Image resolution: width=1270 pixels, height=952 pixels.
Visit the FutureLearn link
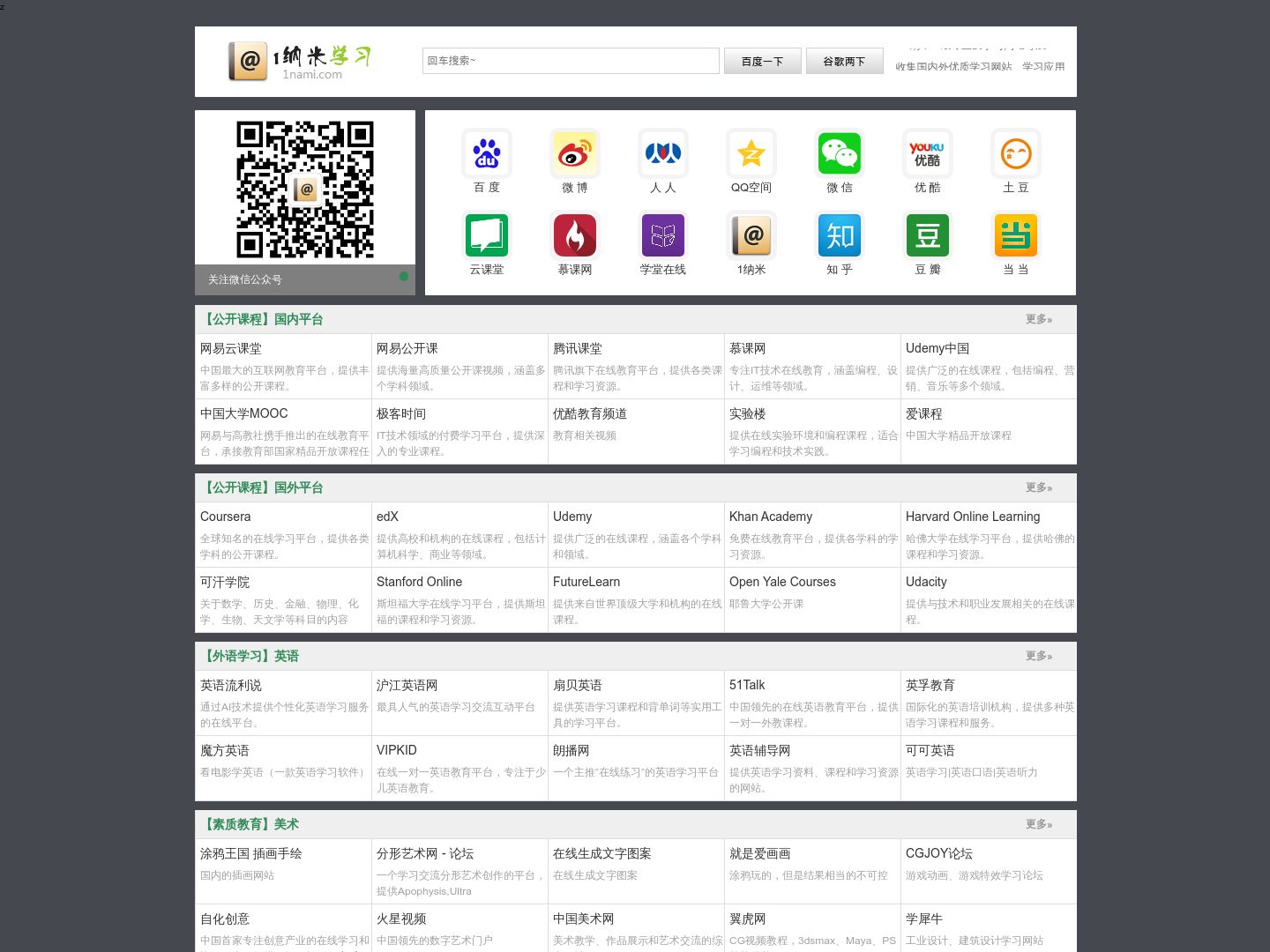pyautogui.click(x=586, y=582)
